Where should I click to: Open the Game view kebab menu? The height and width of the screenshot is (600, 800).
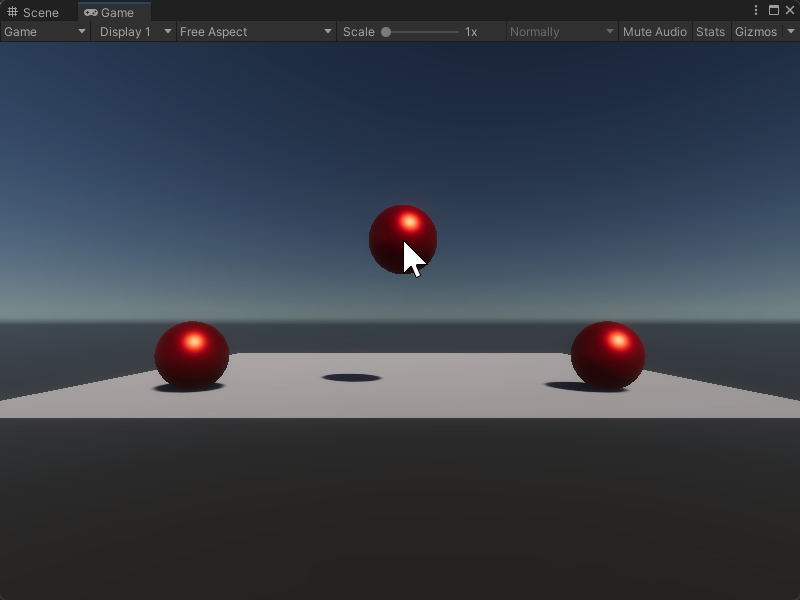[x=757, y=10]
